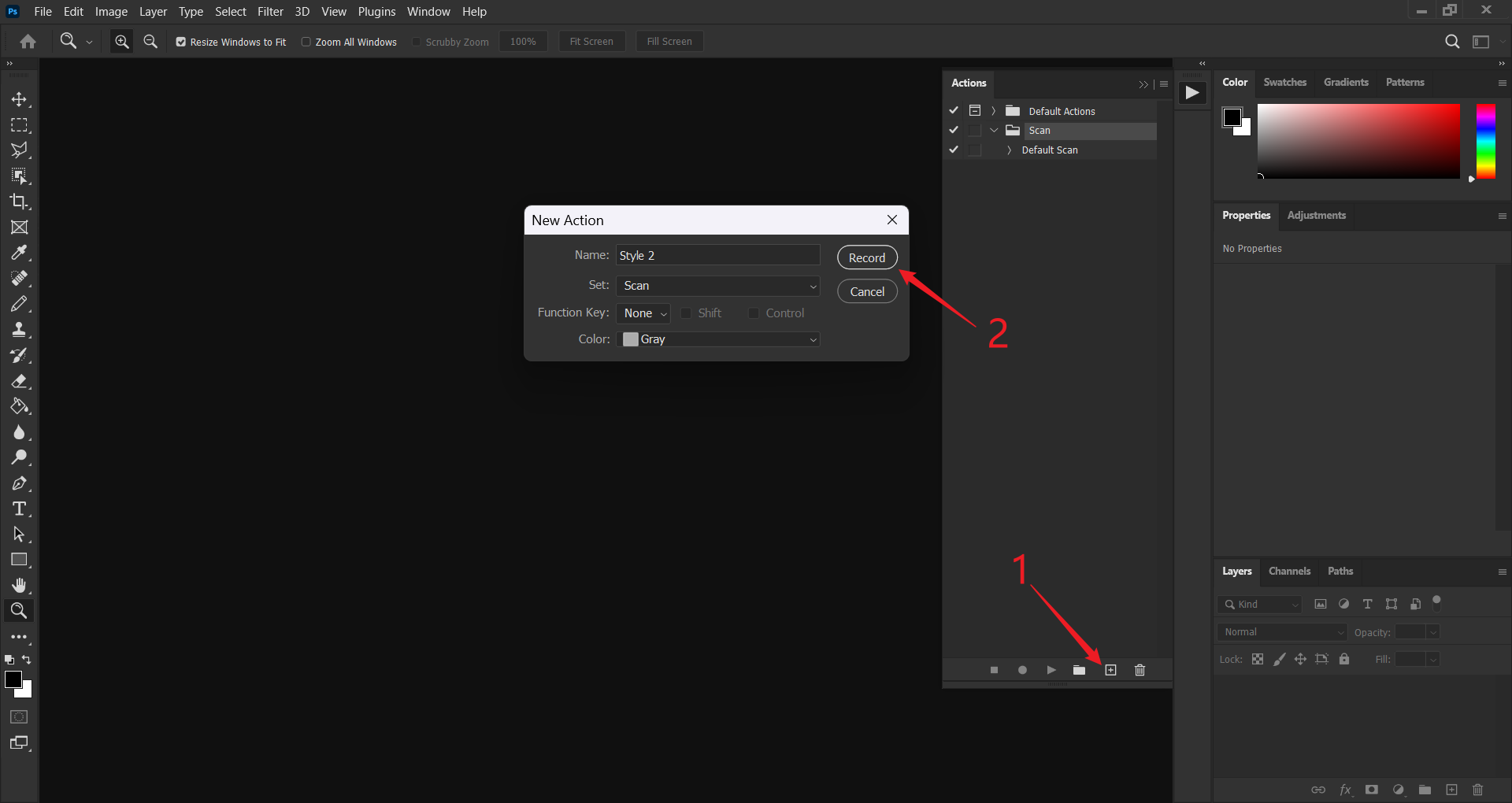Toggle Resize Windows to Fit checkbox
This screenshot has height=803, width=1512.
(181, 42)
